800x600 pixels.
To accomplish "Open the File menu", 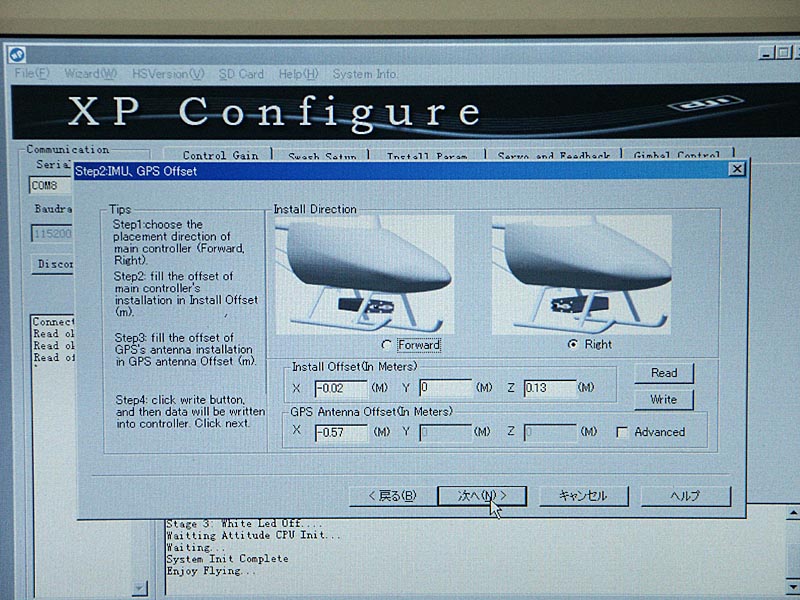I will point(32,74).
